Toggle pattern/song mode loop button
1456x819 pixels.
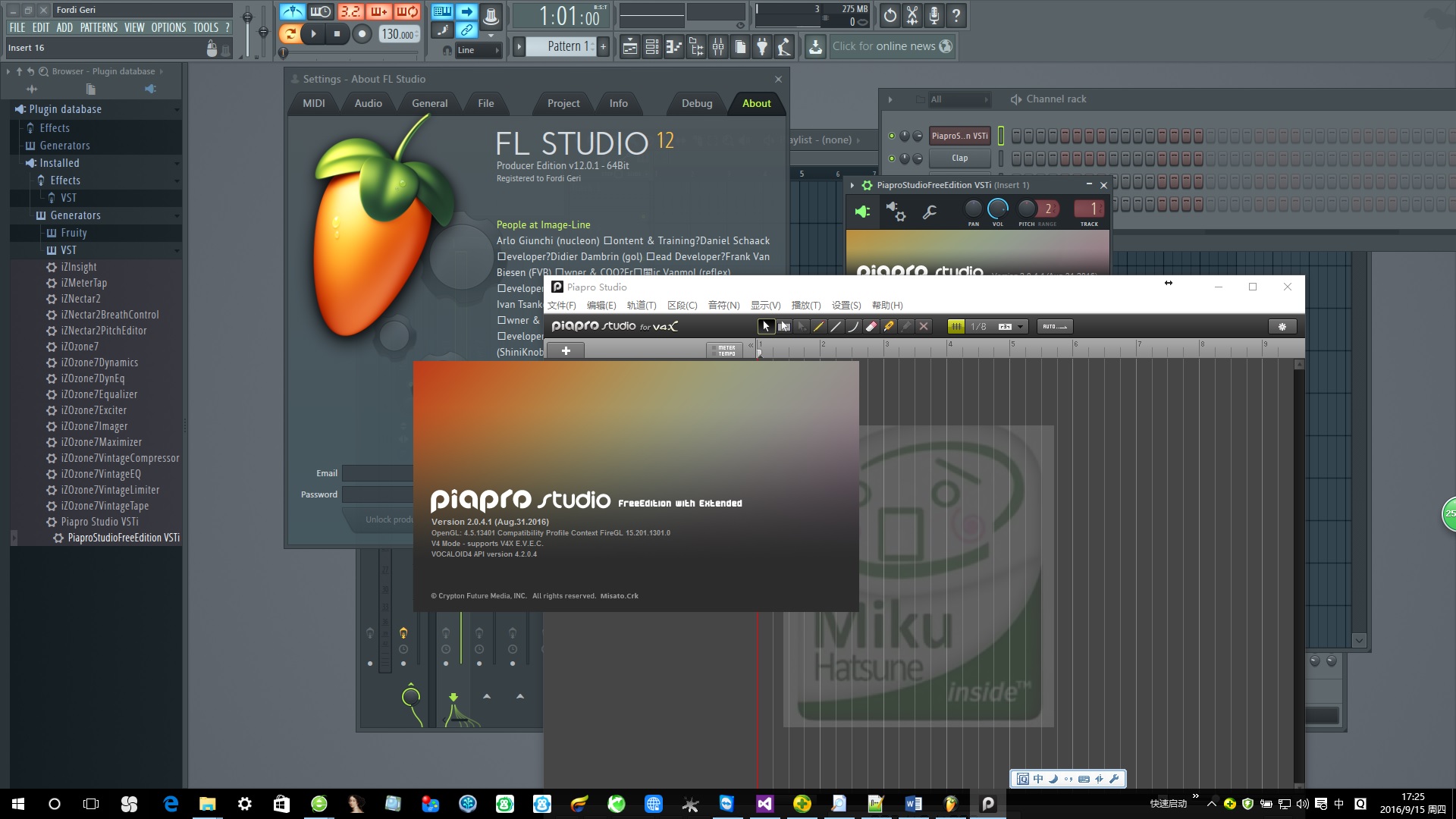tap(290, 33)
